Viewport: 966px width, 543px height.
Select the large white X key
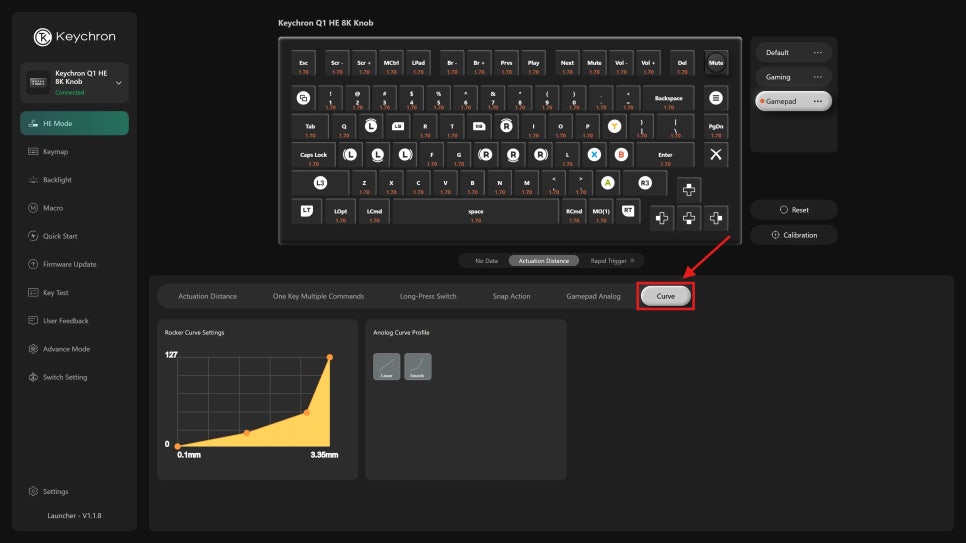(716, 155)
